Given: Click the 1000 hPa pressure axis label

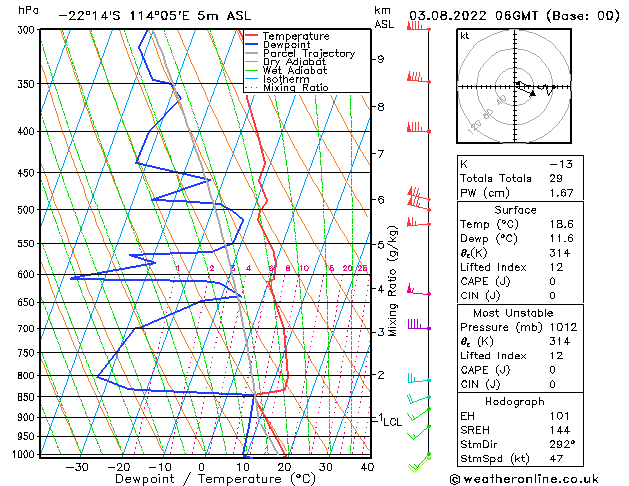Looking at the screenshot, I should [x=24, y=454].
